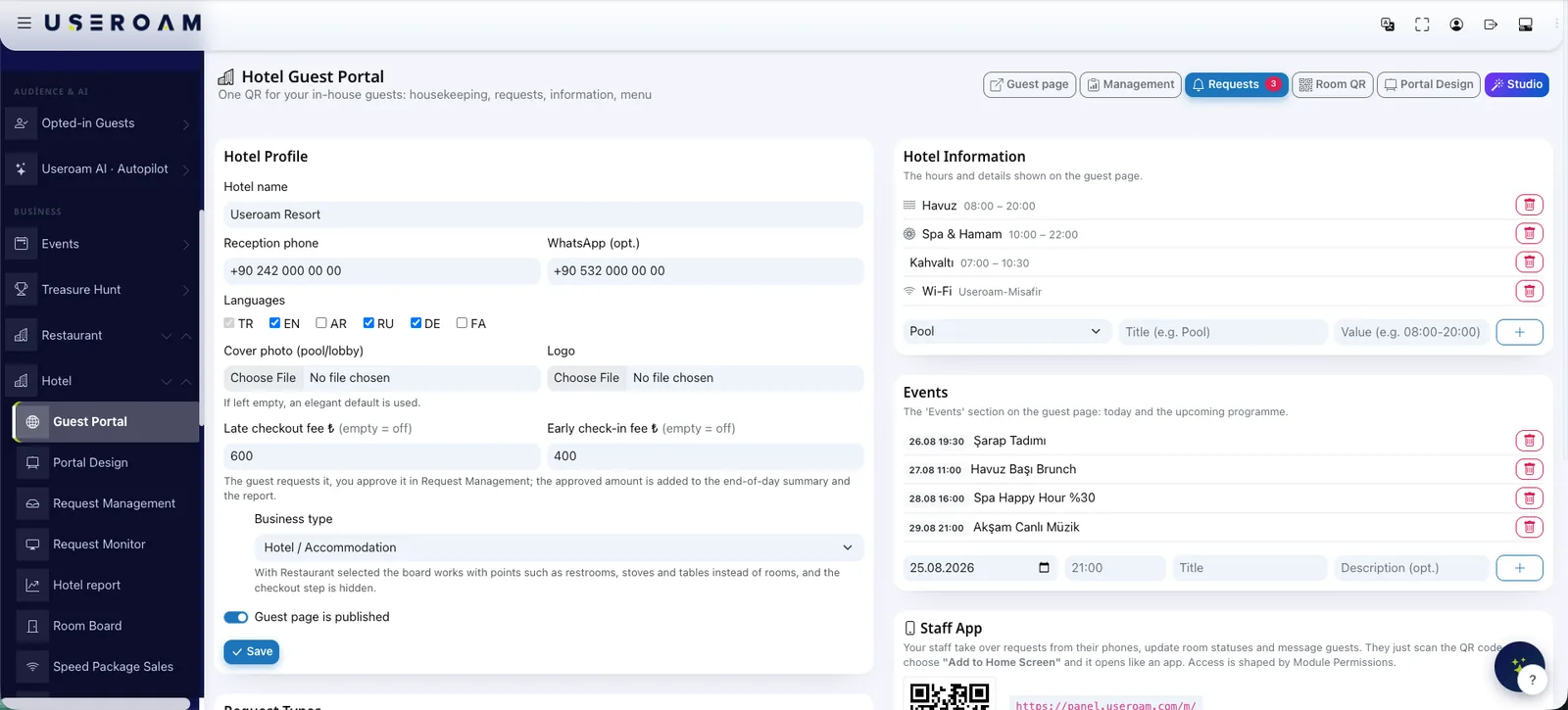
Task: Click the Opted-in Guests sidebar icon
Action: coord(22,123)
